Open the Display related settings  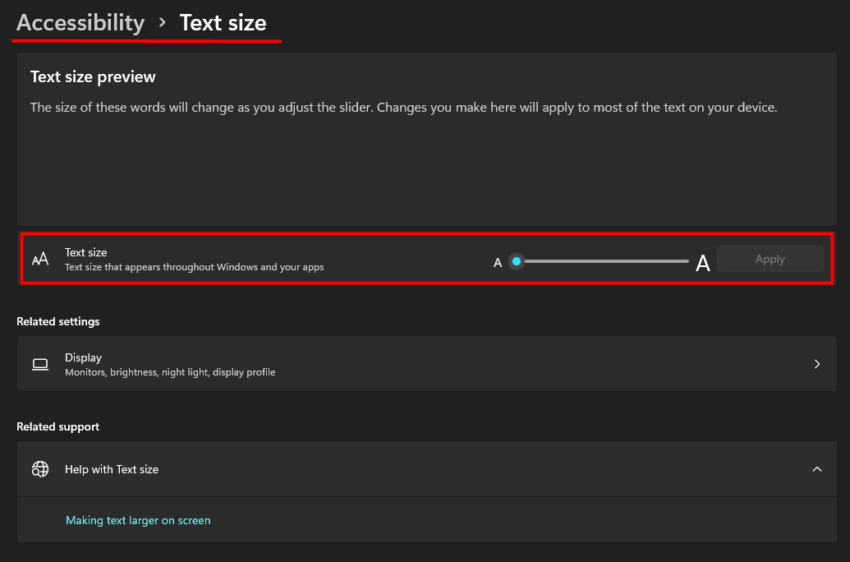427,364
